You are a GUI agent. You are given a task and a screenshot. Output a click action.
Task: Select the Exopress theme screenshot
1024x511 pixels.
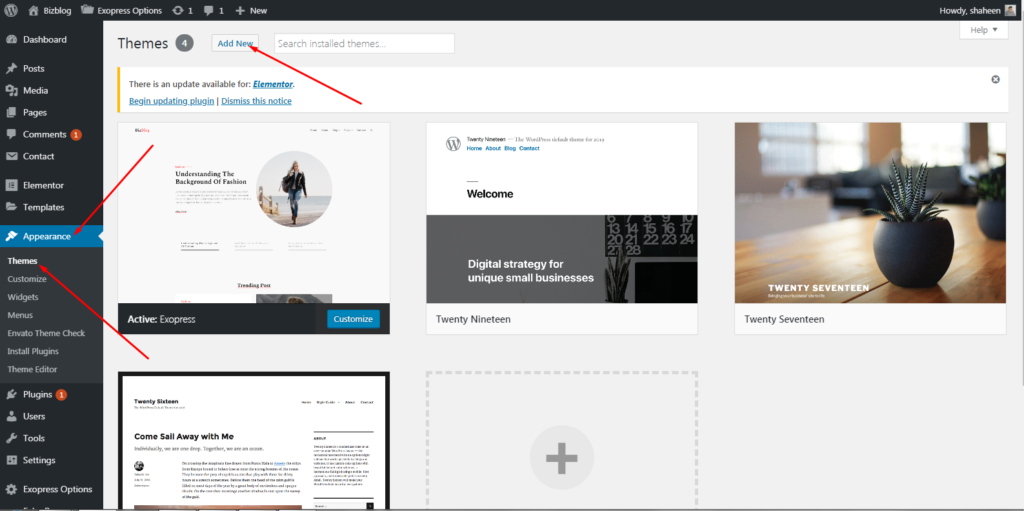[254, 212]
